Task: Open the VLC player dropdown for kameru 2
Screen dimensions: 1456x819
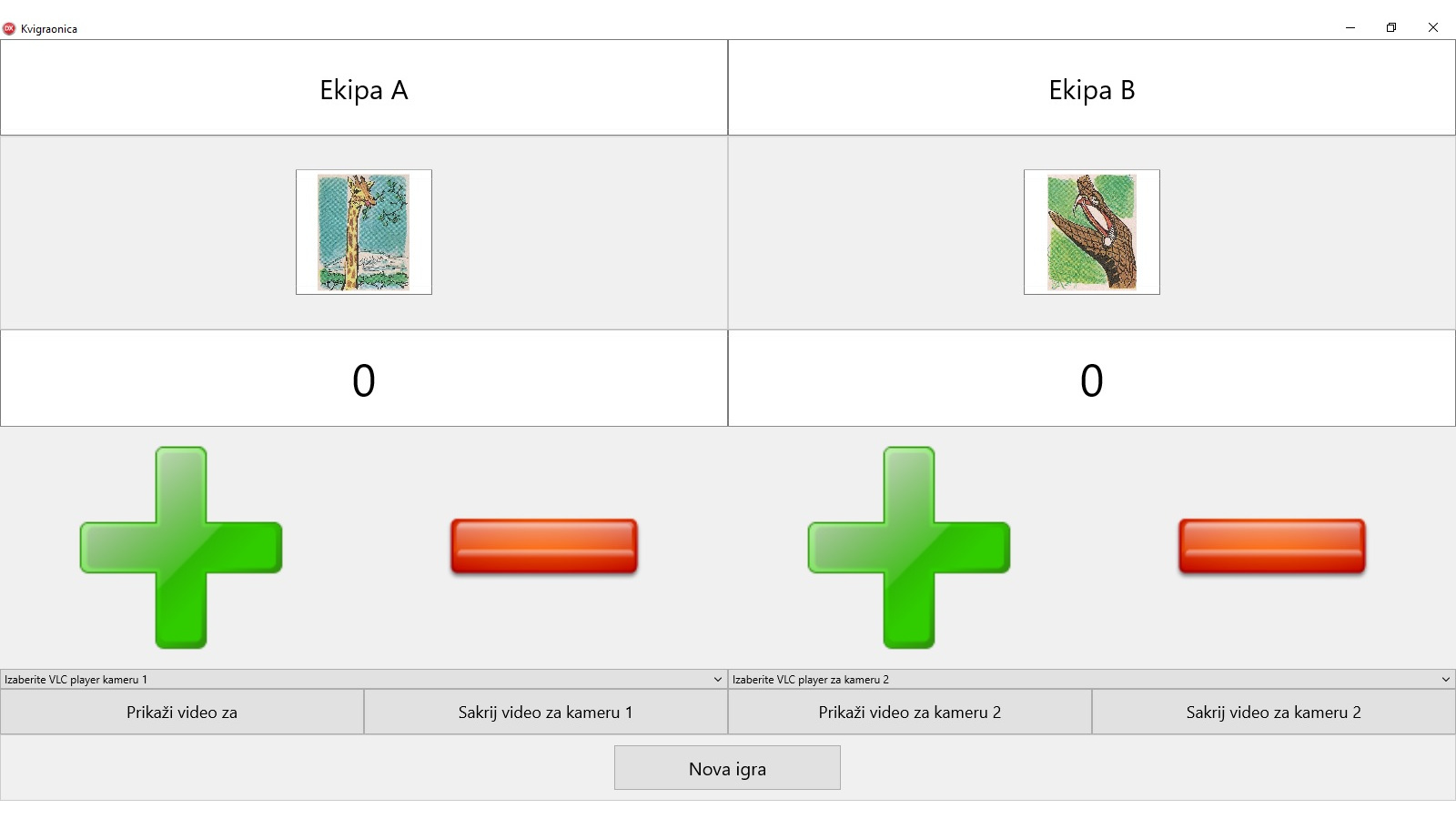Action: tap(1091, 679)
